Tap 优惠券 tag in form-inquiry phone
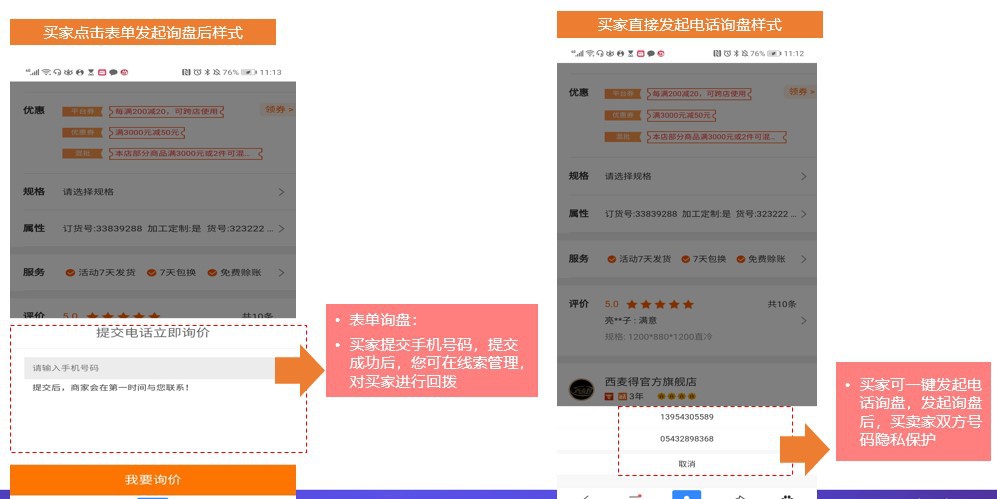The height and width of the screenshot is (499, 997). tap(83, 132)
